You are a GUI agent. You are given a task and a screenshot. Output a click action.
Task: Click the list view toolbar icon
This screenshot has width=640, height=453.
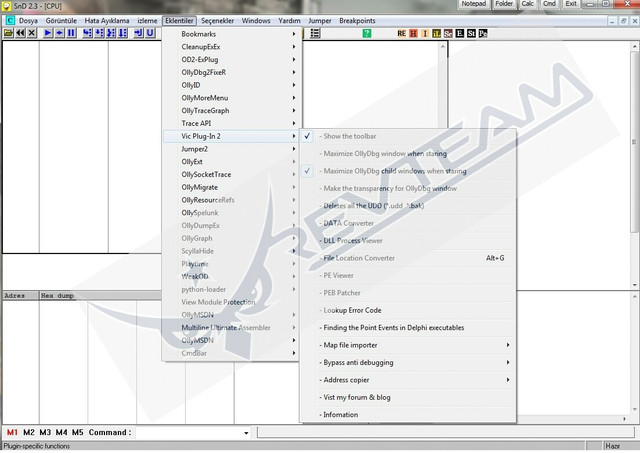point(315,33)
